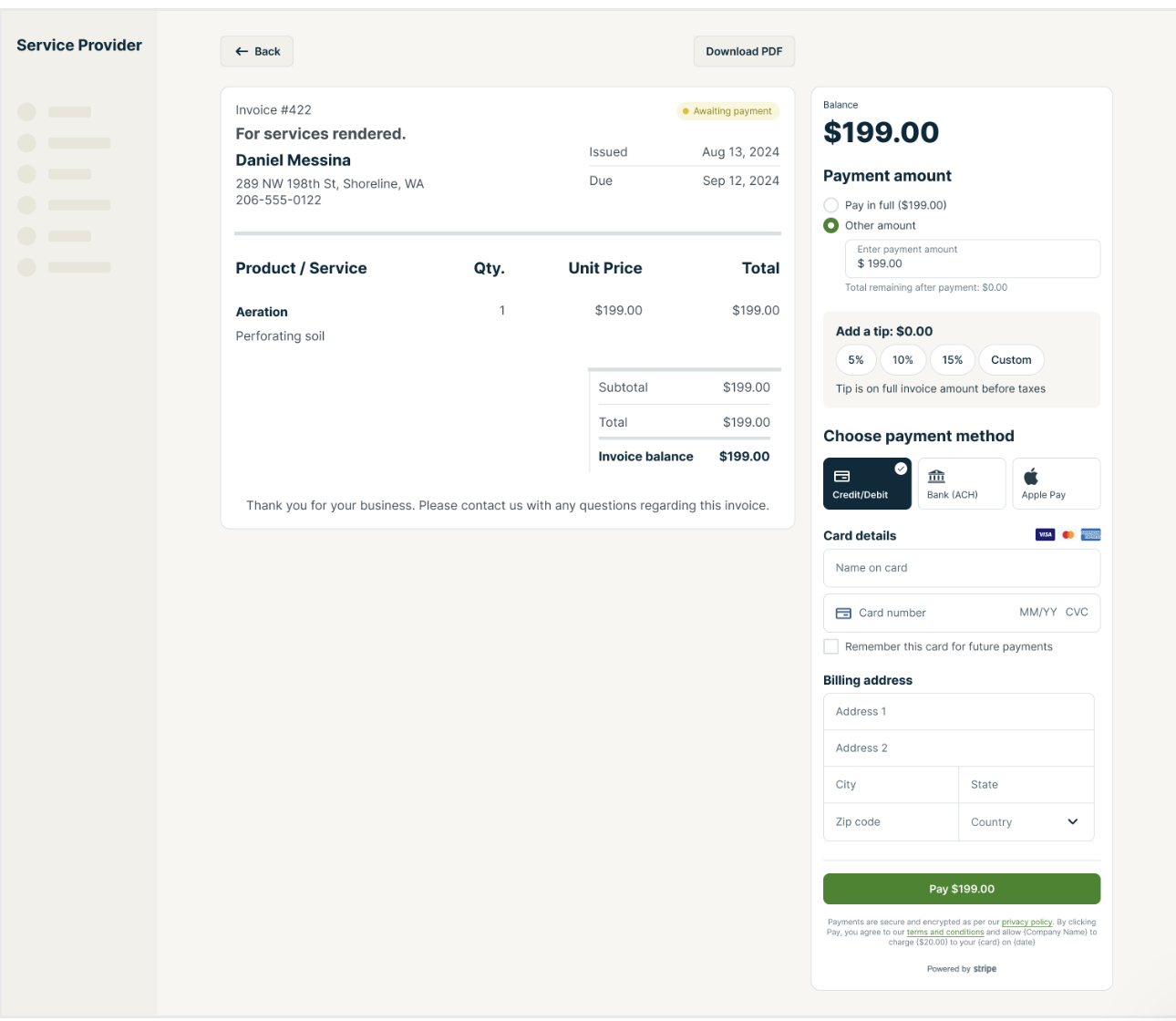Click the American Express logo
Image resolution: width=1176 pixels, height=1021 pixels.
click(1090, 535)
